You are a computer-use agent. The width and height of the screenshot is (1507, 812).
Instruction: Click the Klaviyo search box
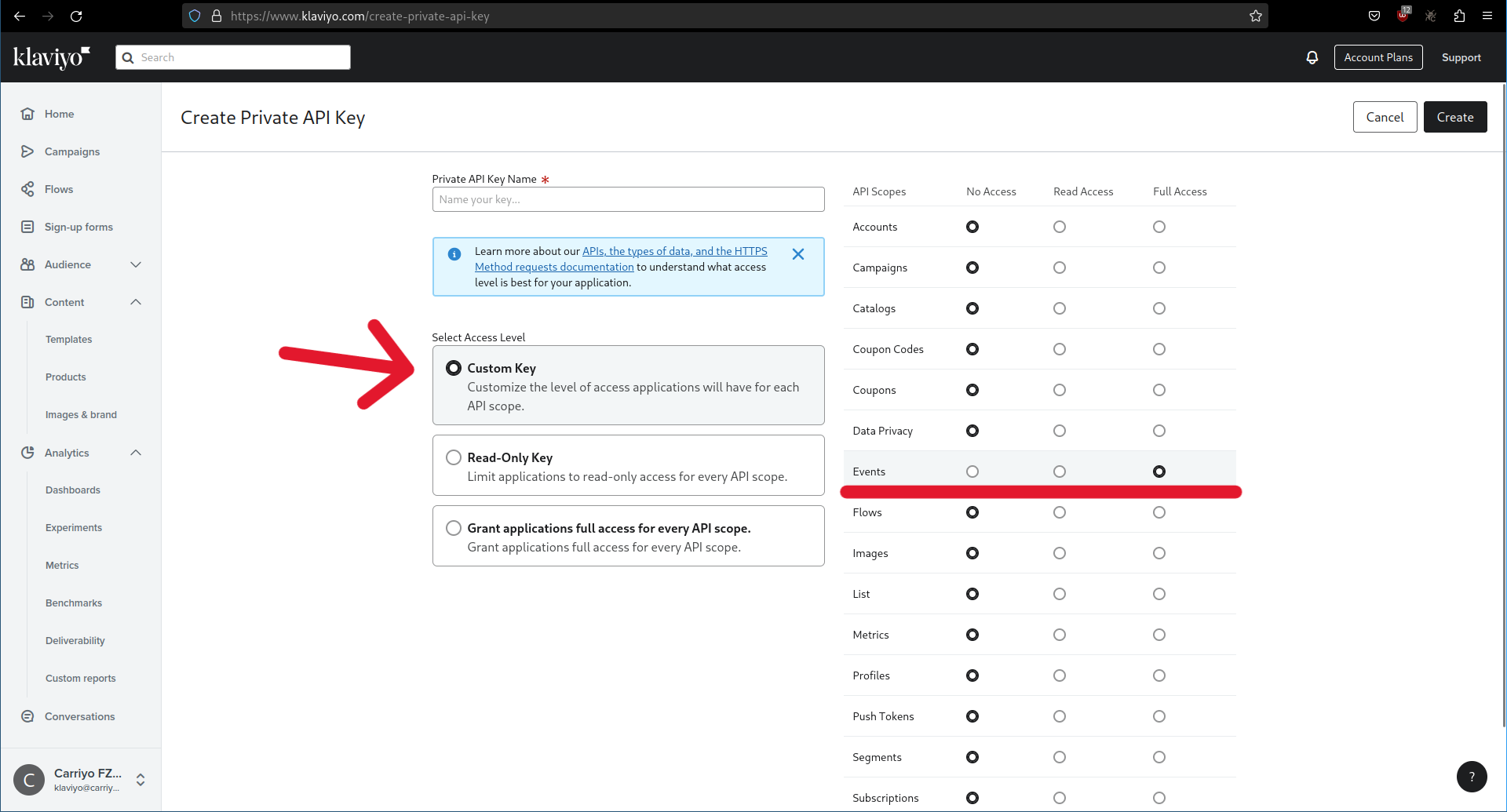(x=233, y=57)
